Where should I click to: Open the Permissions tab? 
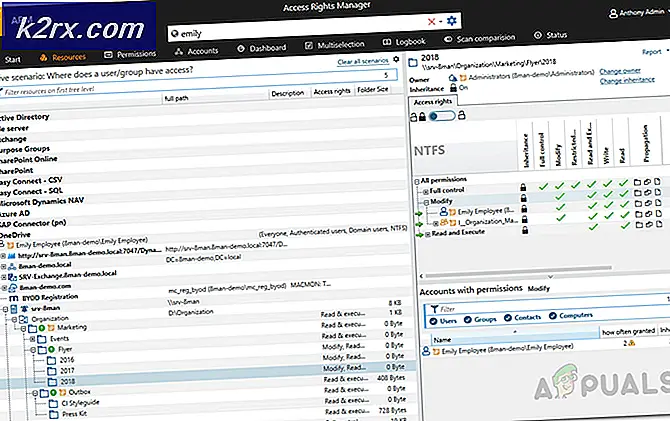coord(130,54)
